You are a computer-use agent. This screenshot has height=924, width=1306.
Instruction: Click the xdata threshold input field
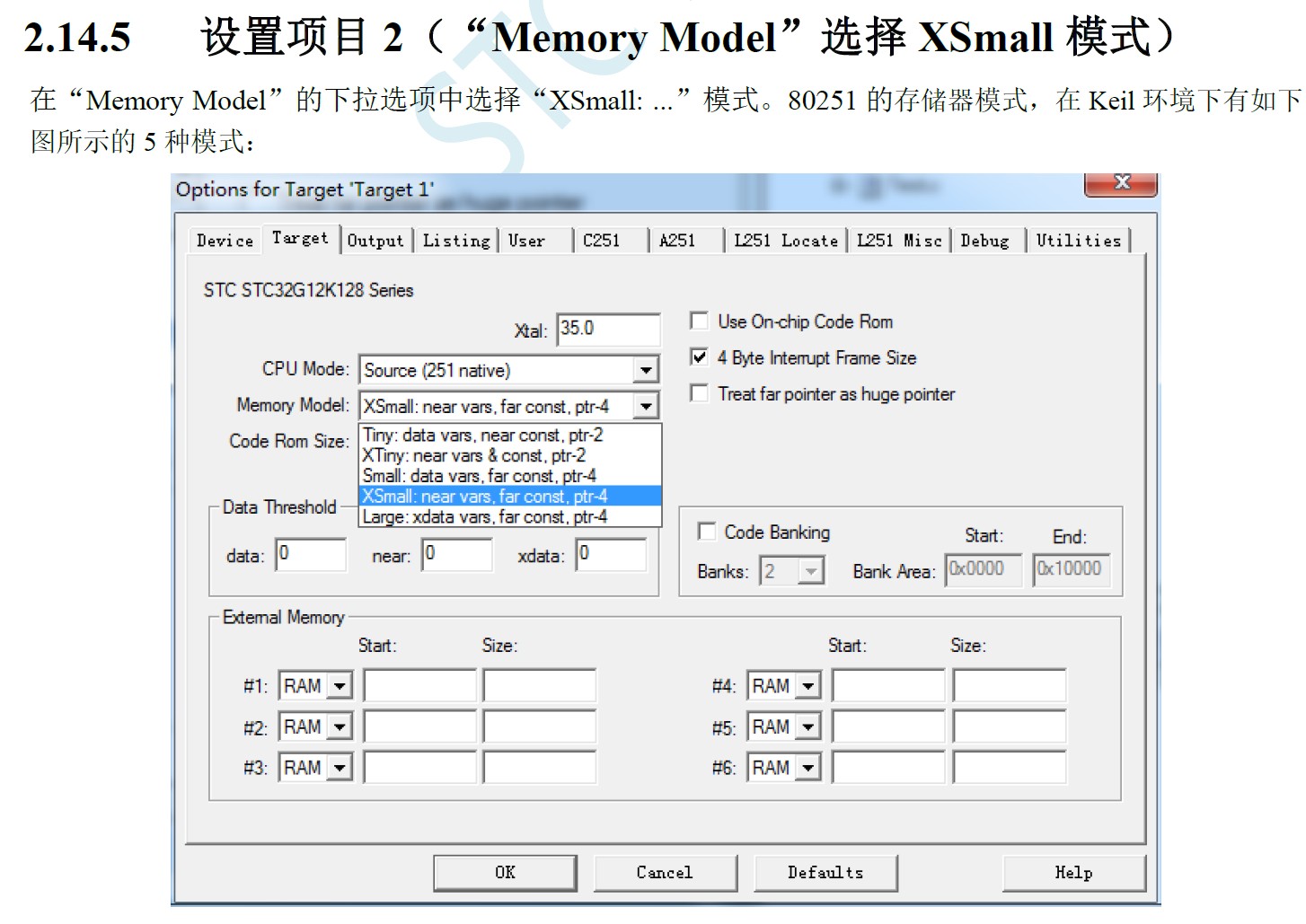(x=611, y=554)
